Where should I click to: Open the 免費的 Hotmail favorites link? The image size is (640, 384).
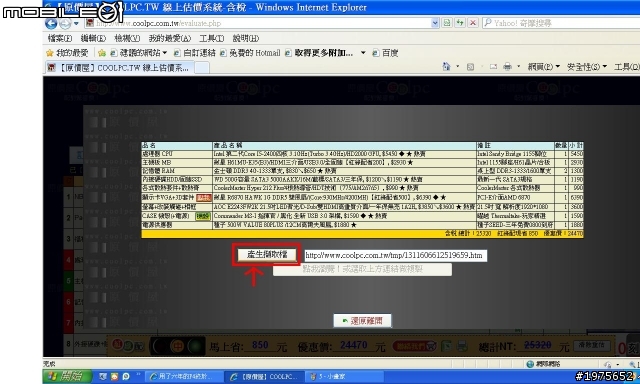coord(250,53)
